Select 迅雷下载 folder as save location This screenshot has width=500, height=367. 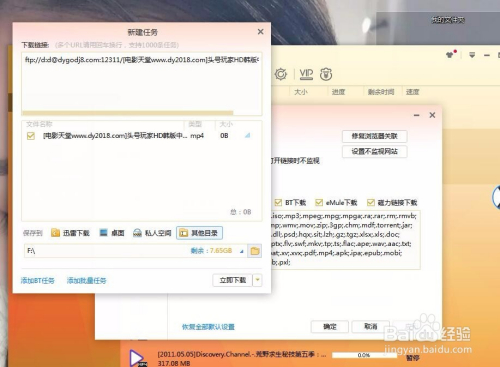(70, 233)
